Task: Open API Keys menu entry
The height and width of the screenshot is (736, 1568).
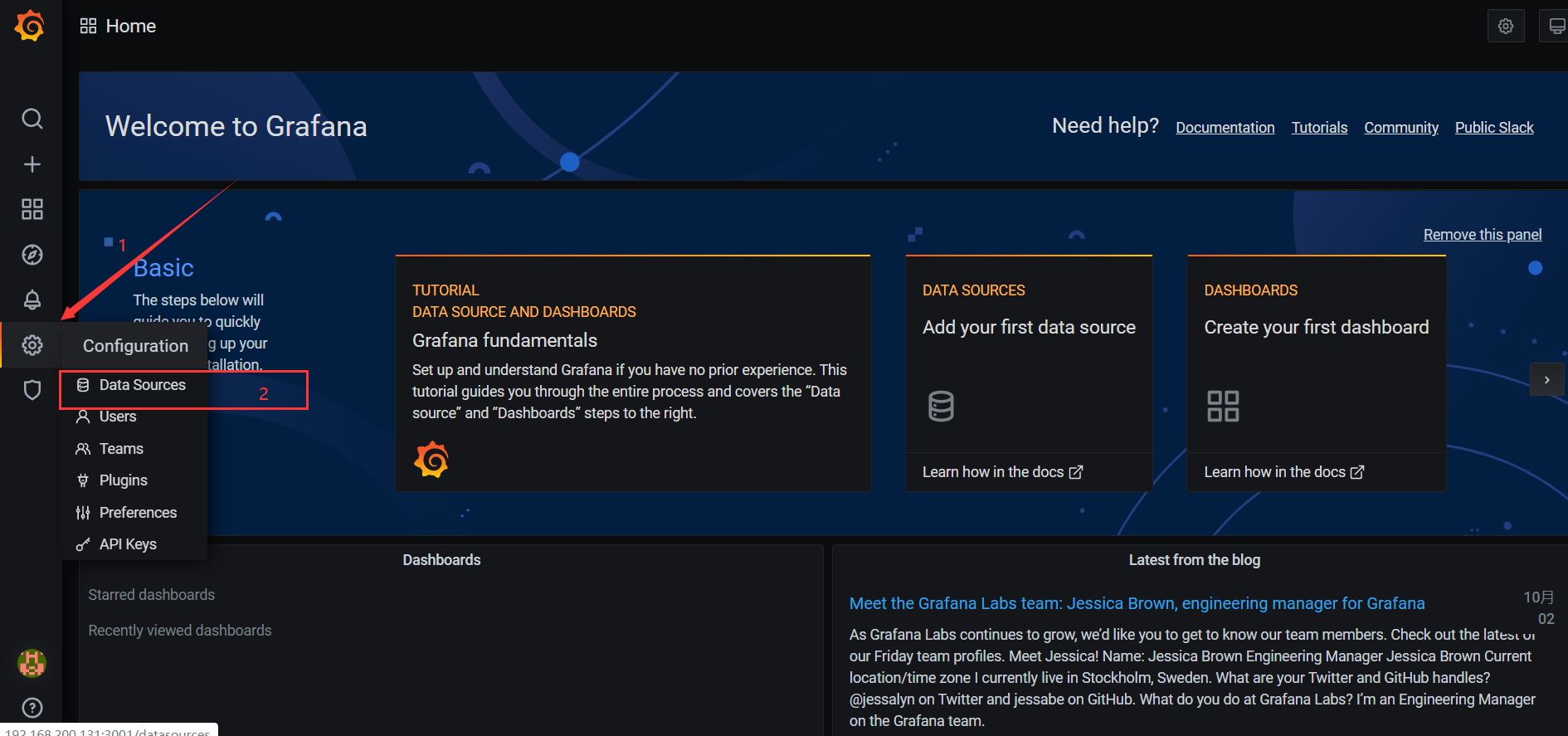Action: click(128, 544)
